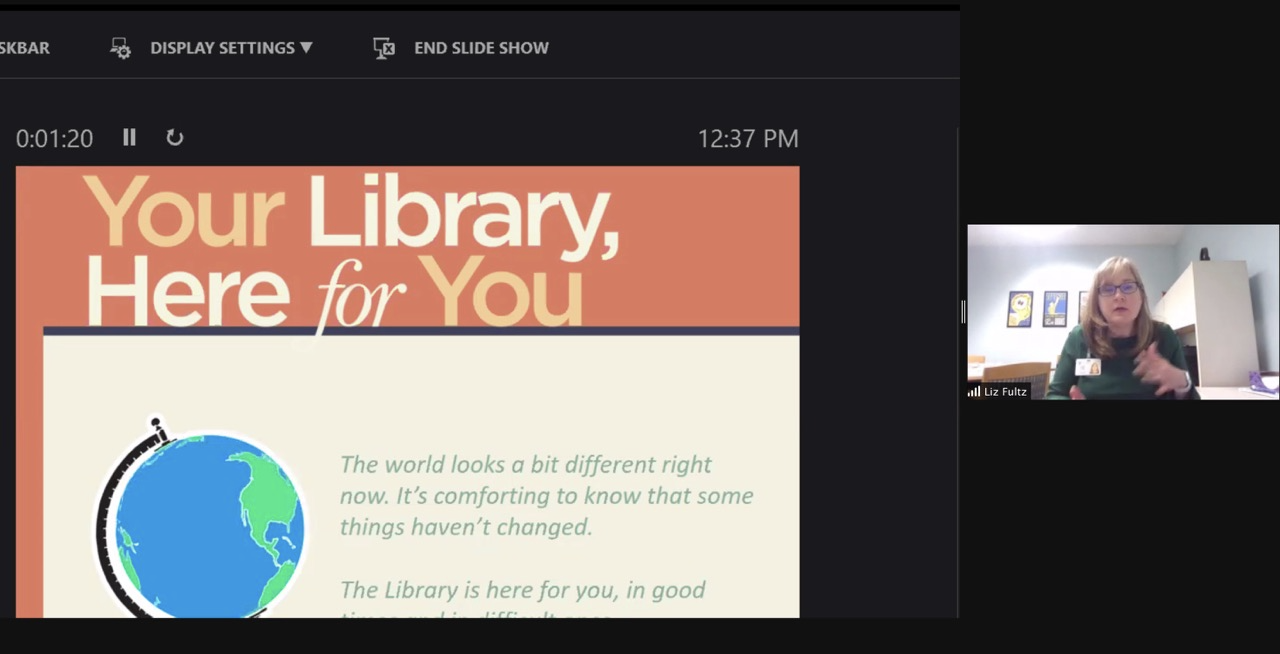Screen dimensions: 1280x654
Task: Select Liz Fultz's webcam video tile
Action: click(x=1122, y=310)
